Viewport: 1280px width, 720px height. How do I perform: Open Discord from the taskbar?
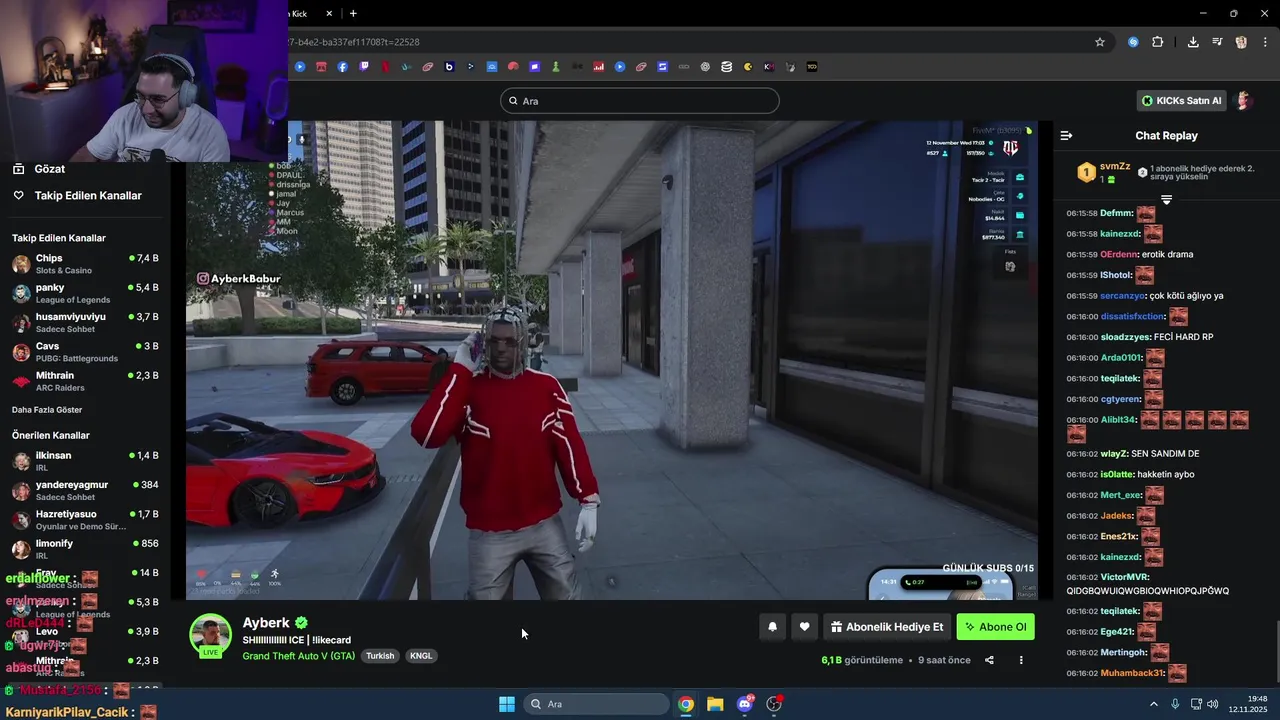(745, 704)
